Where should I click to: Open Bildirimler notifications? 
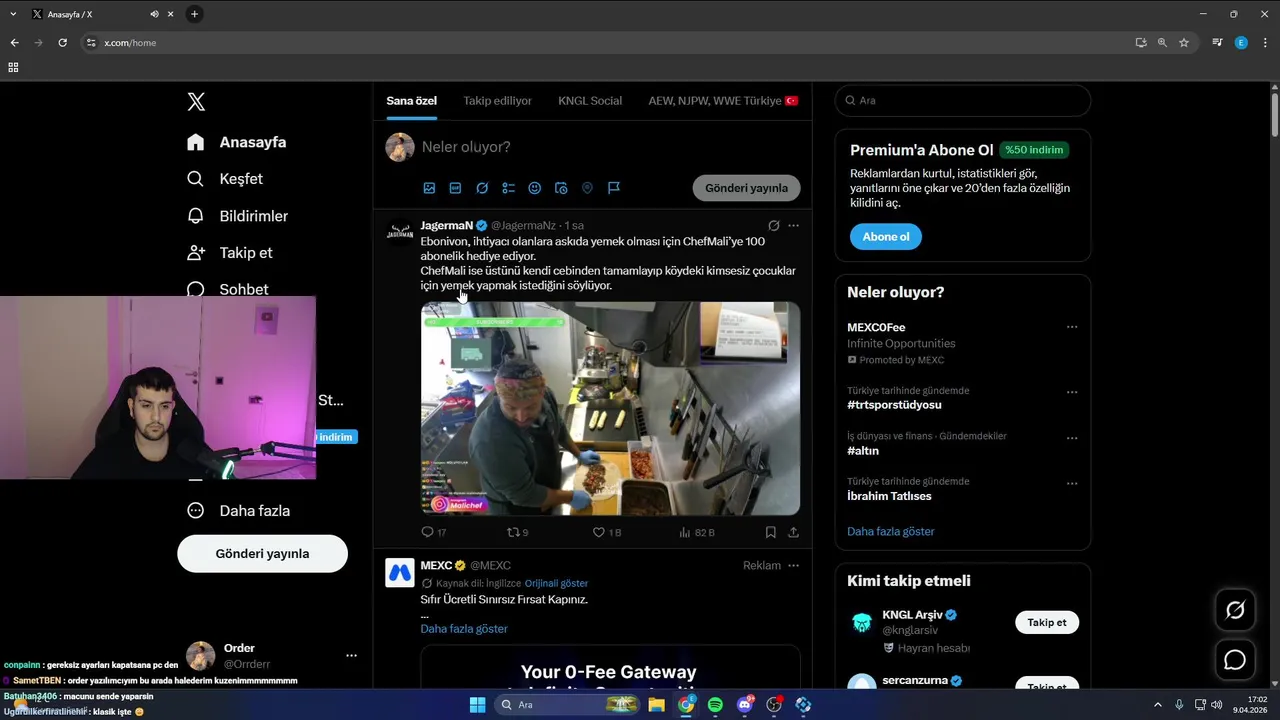238,216
